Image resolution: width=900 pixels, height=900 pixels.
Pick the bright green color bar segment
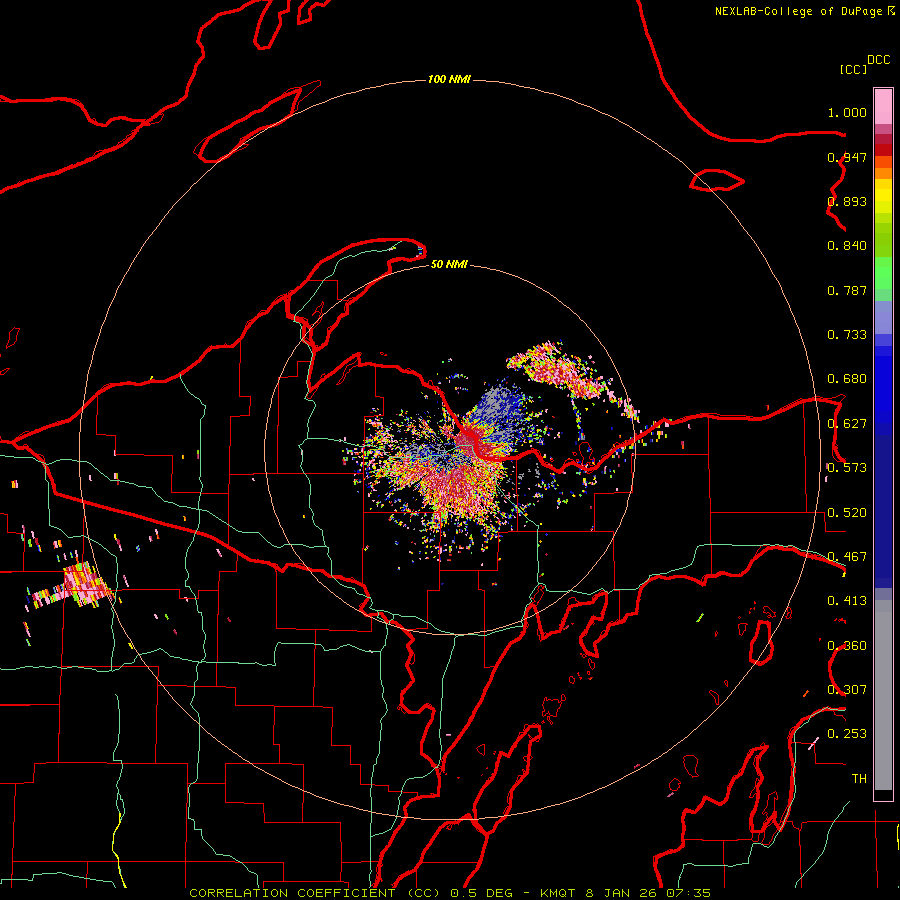point(883,273)
